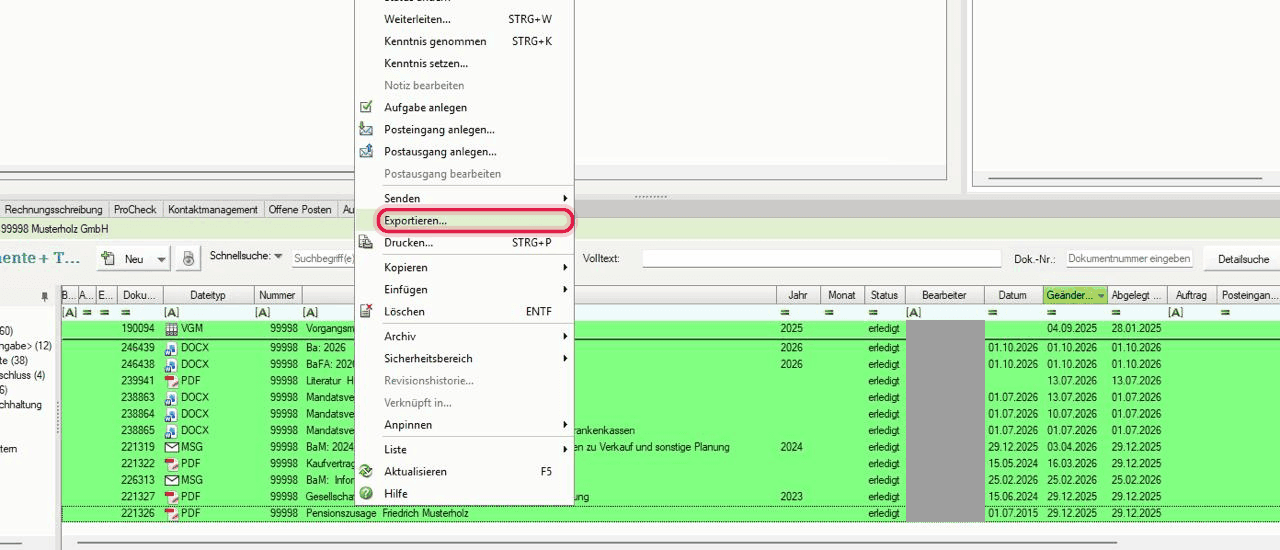Click the PDF icon in row 221326
1280x550 pixels.
[x=171, y=513]
